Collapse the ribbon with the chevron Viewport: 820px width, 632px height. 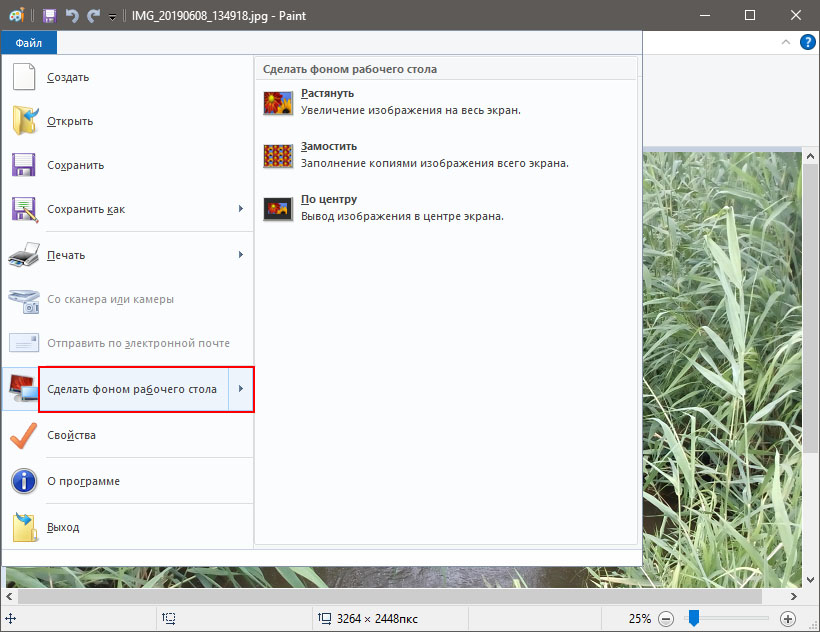pos(785,42)
